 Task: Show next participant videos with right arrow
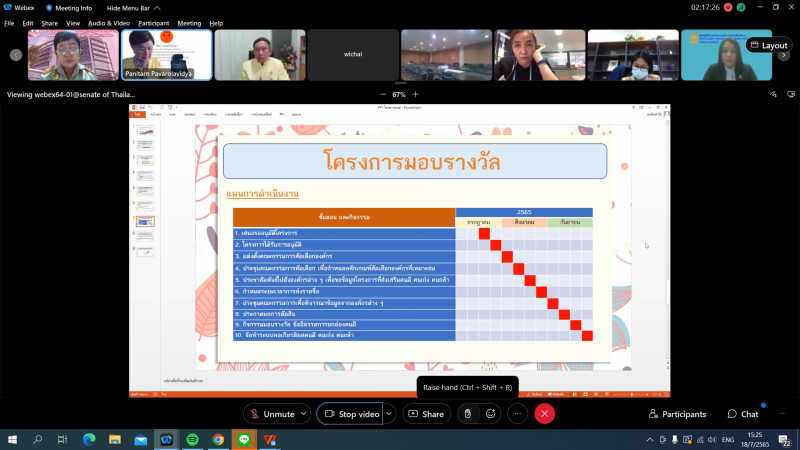point(784,55)
